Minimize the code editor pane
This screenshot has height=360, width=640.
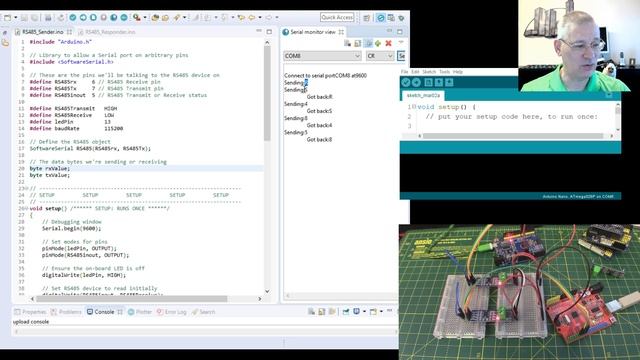click(x=259, y=31)
